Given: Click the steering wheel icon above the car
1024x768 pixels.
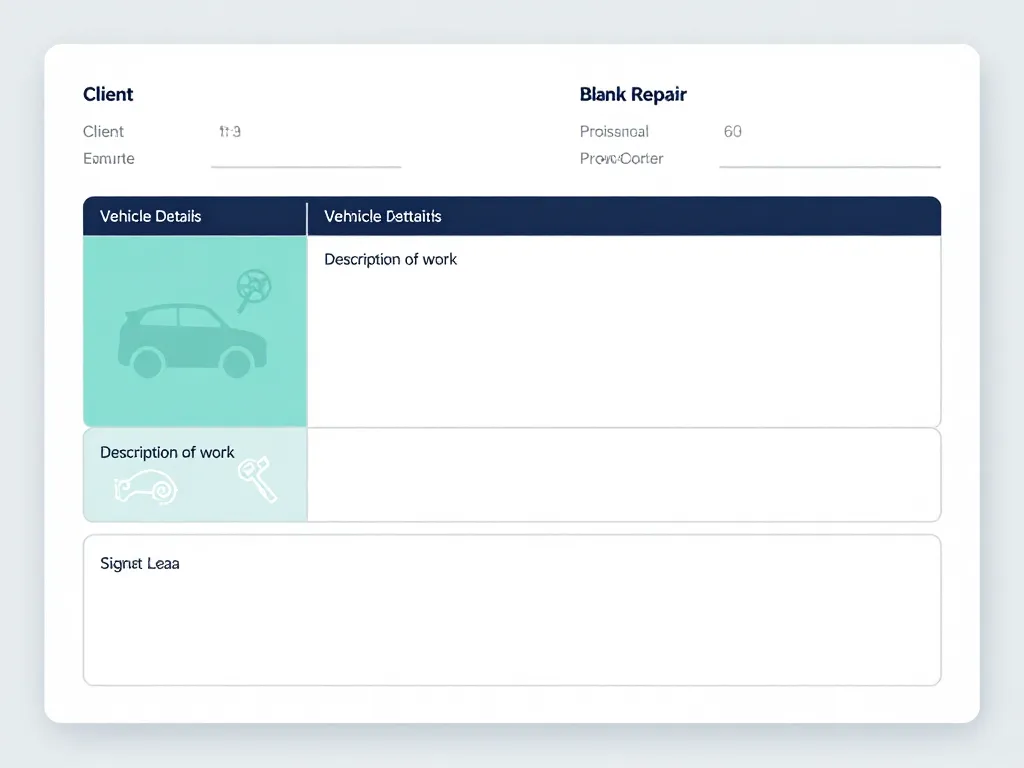Looking at the screenshot, I should pos(253,286).
